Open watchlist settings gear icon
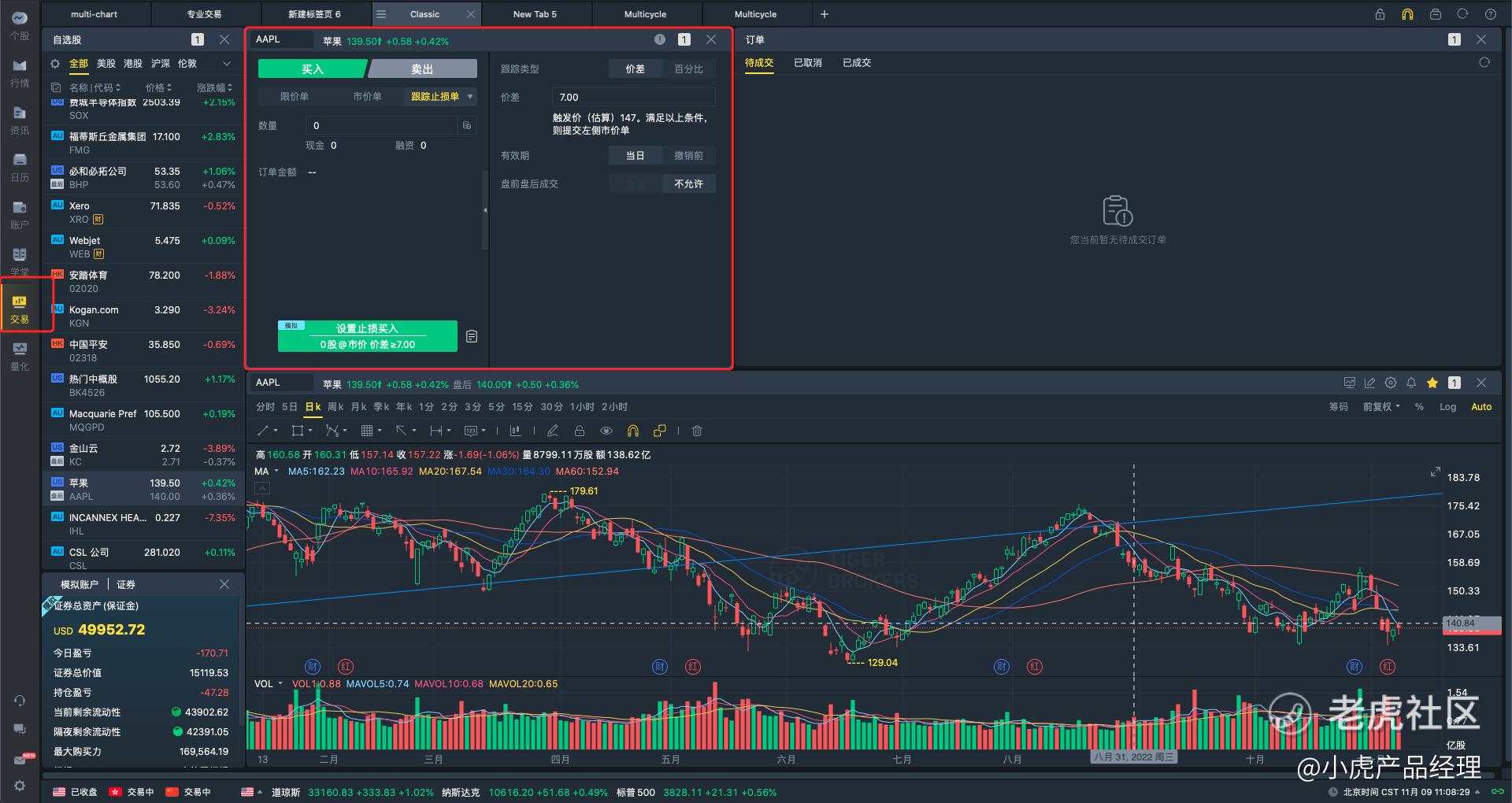 click(55, 64)
